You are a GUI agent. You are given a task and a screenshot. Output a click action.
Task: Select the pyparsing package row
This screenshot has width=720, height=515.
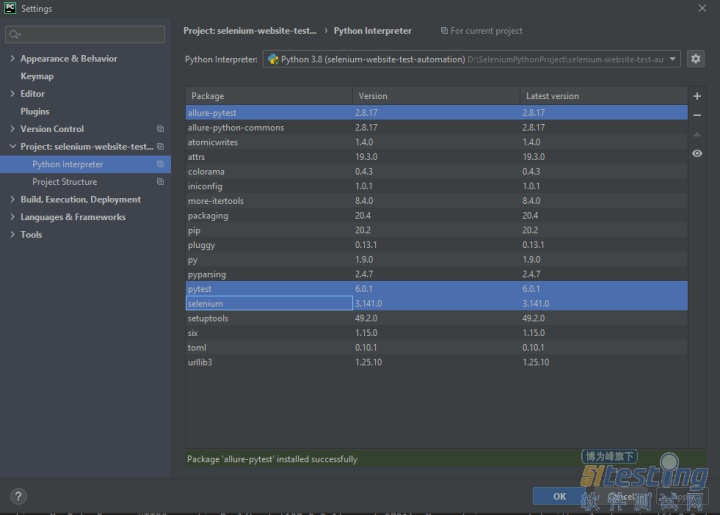click(437, 274)
